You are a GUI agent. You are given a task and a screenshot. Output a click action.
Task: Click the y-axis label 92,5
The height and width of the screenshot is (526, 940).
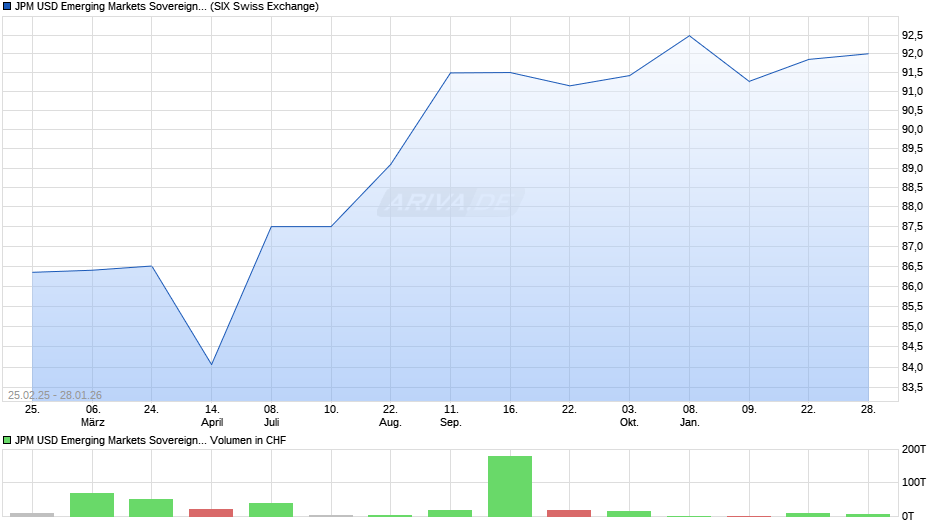pyautogui.click(x=912, y=35)
